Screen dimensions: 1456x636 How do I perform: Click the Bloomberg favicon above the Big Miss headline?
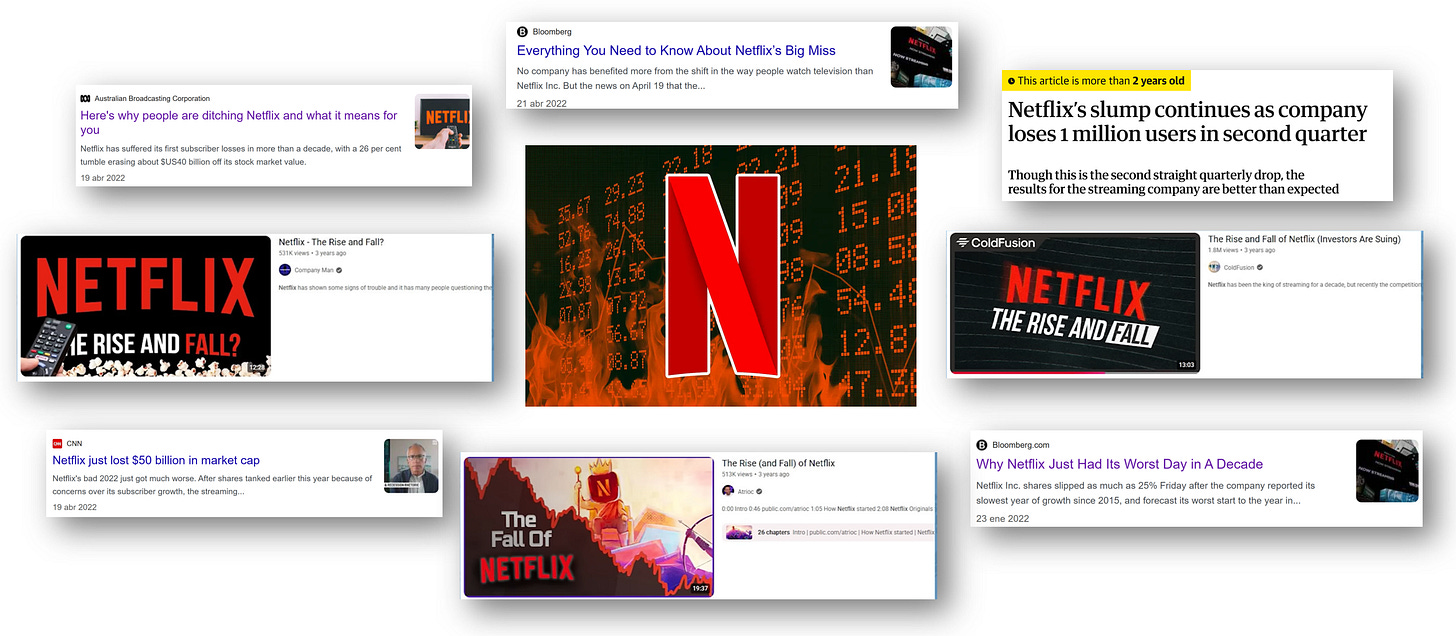click(523, 32)
